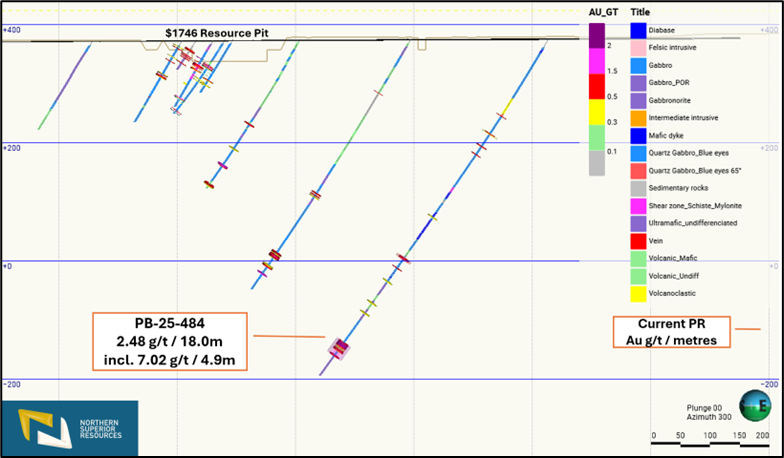Select the Diabase legend color swatch
This screenshot has height=458, width=784.
point(638,30)
